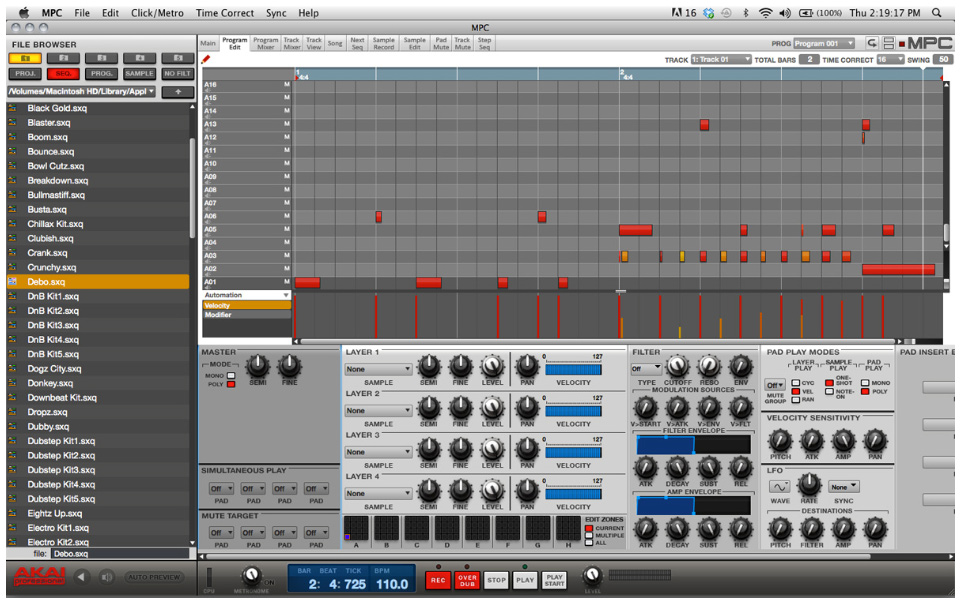Viewport: 962px width, 604px height.
Task: Open the Filter TYPE dropdown
Action: tap(646, 369)
